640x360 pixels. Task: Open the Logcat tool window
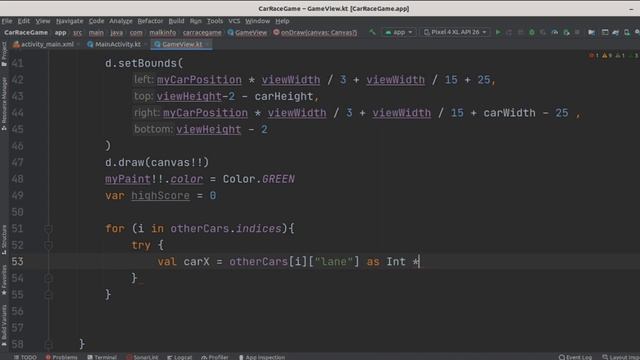click(180, 357)
